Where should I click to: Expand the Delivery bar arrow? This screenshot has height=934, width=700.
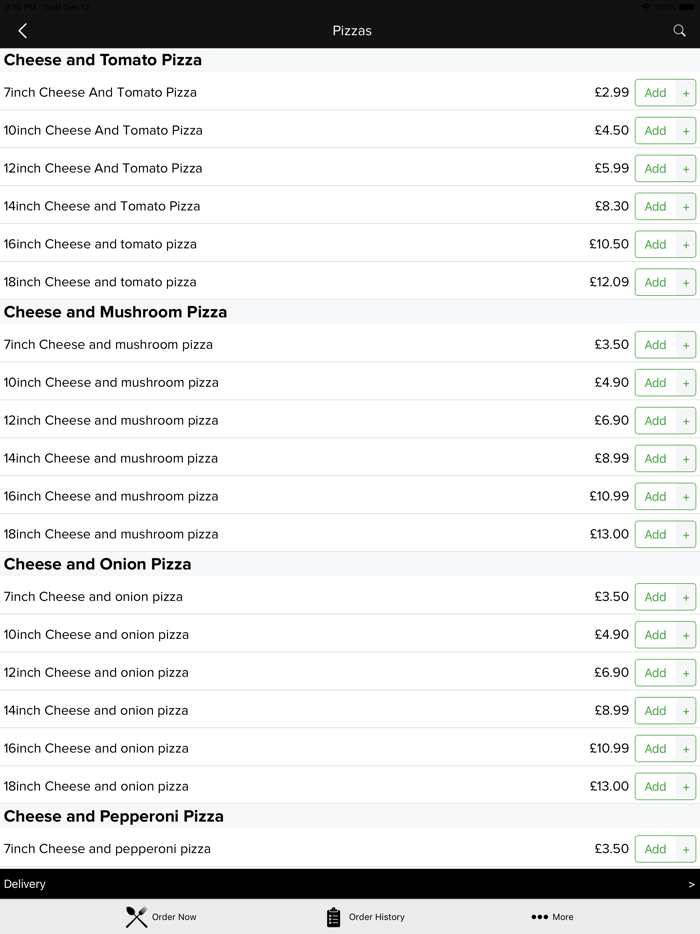point(691,884)
